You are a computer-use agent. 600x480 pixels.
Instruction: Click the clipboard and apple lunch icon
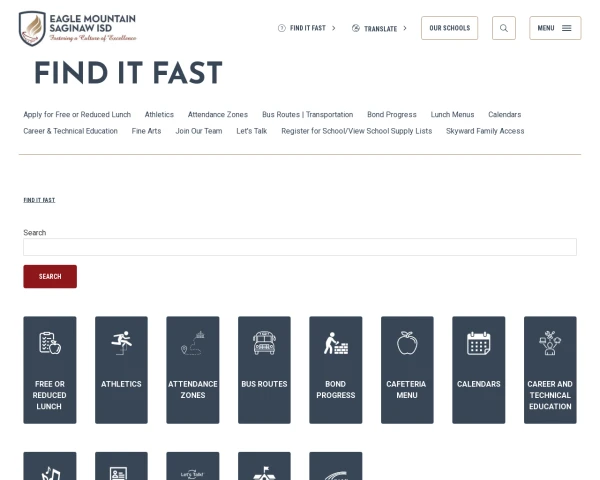tap(50, 343)
